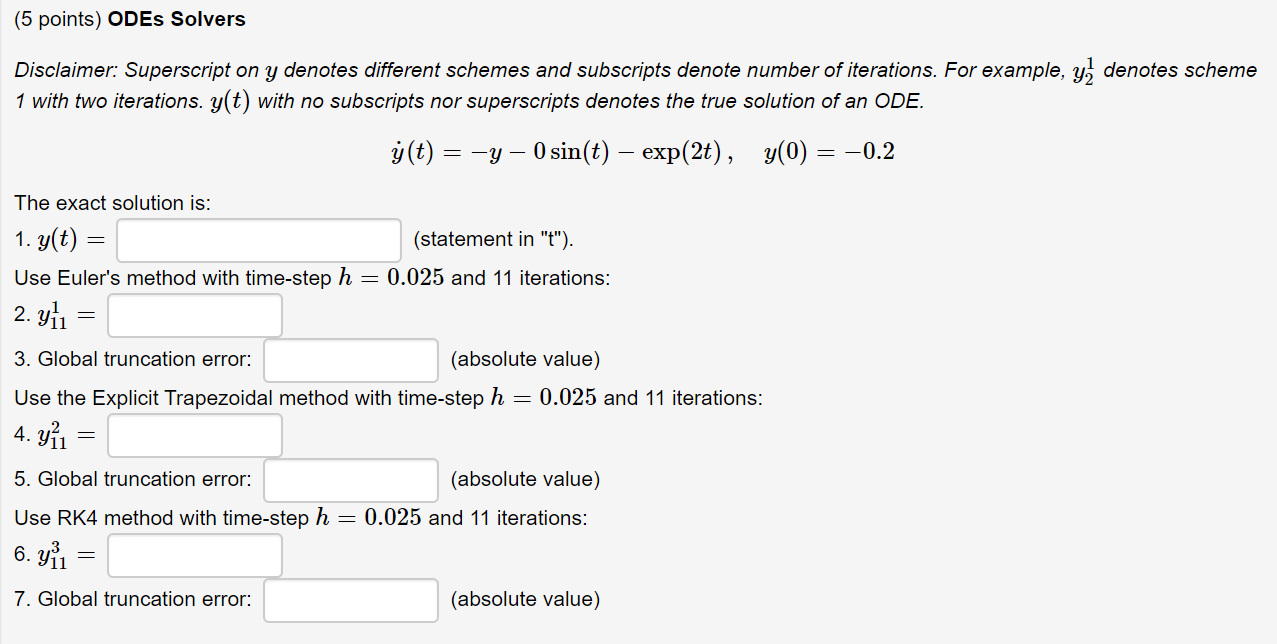The height and width of the screenshot is (644, 1277).
Task: Click the exact solution y(t) input field
Action: [257, 240]
